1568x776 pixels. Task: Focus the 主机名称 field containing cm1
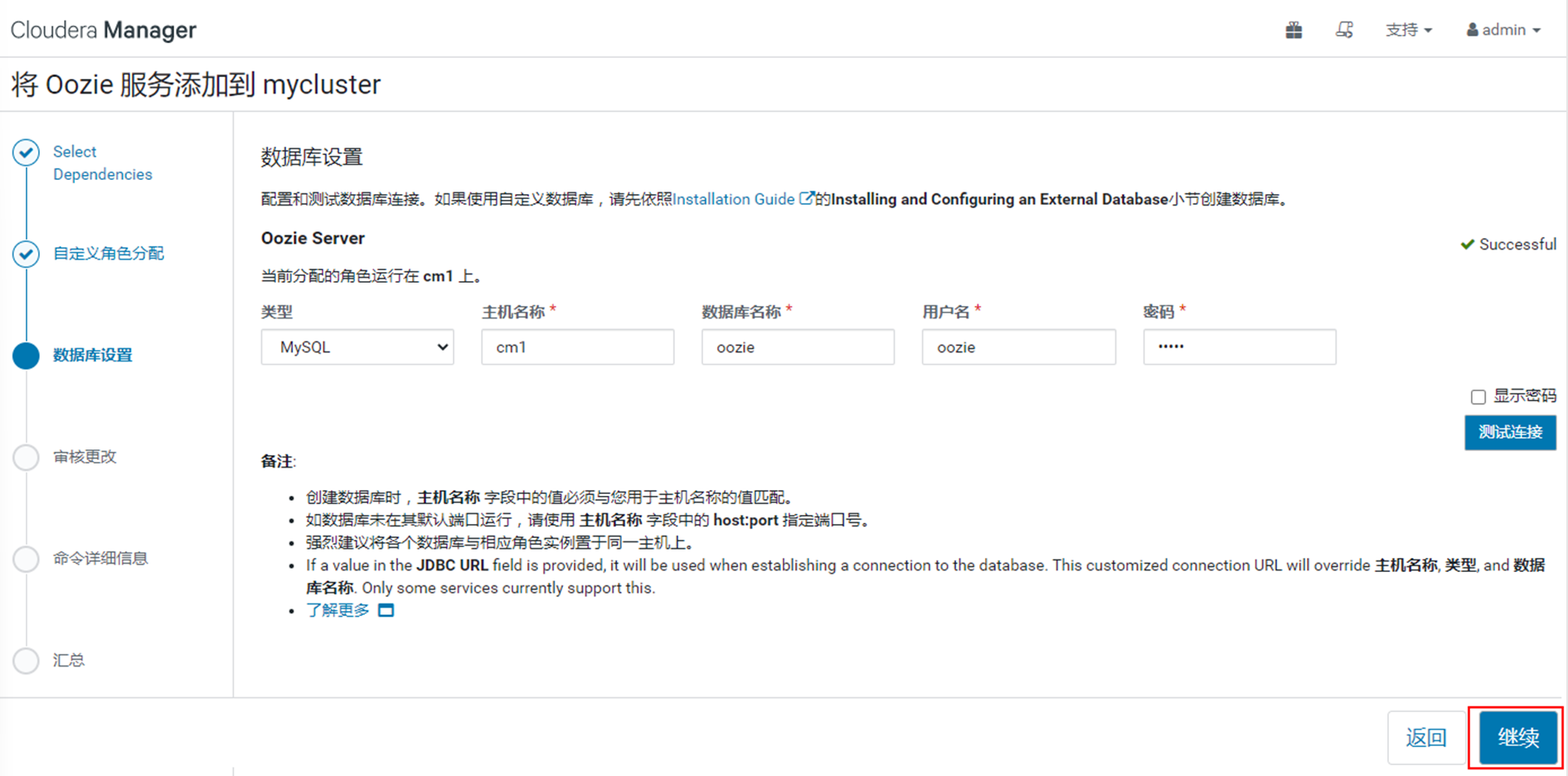(578, 347)
